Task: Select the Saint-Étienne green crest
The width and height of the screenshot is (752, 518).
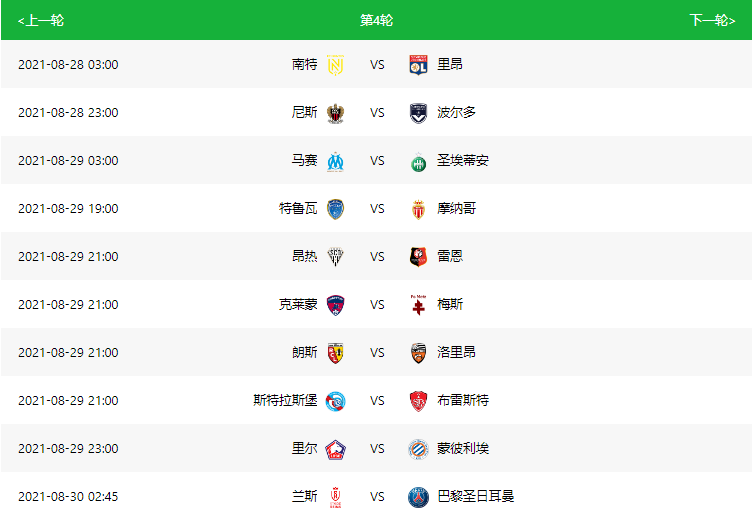Action: 418,162
